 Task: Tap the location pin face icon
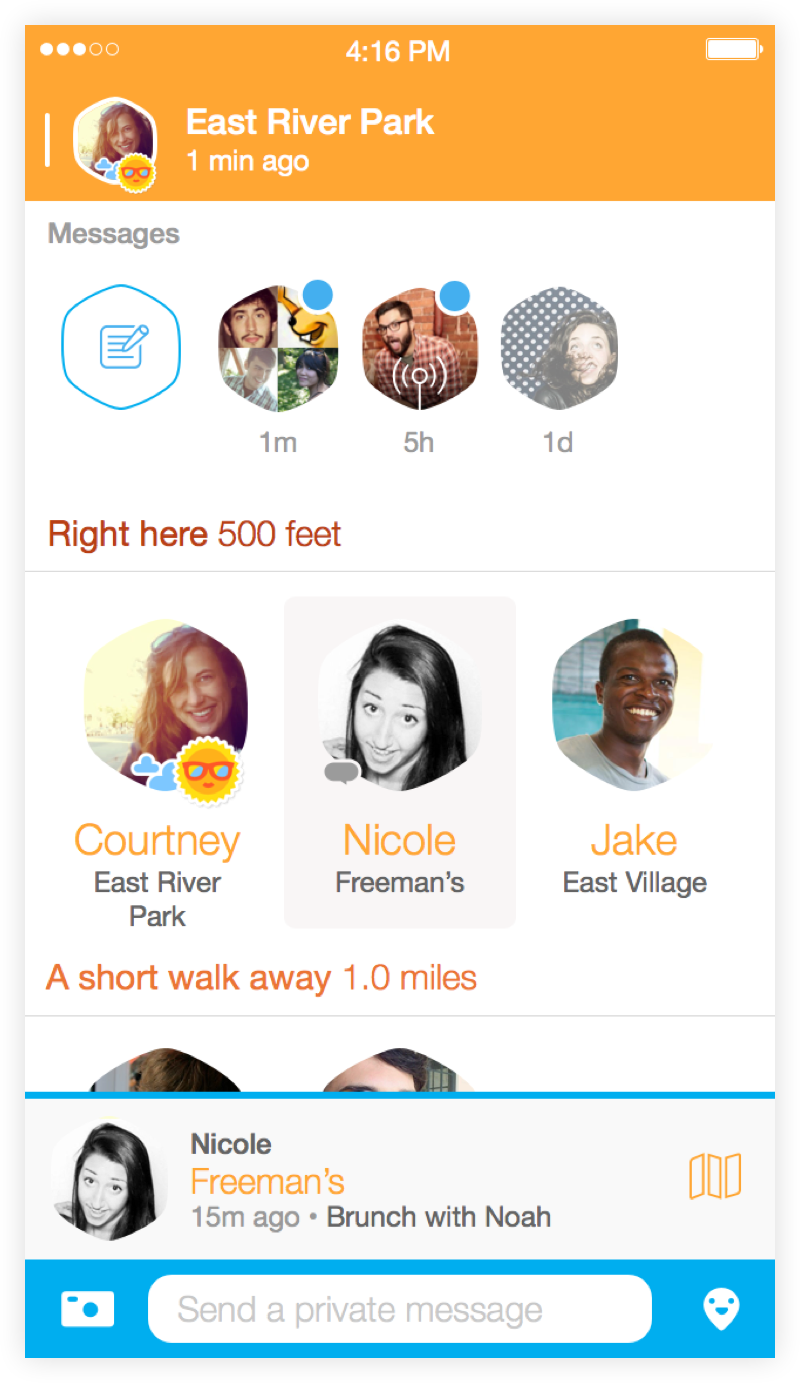click(722, 1309)
